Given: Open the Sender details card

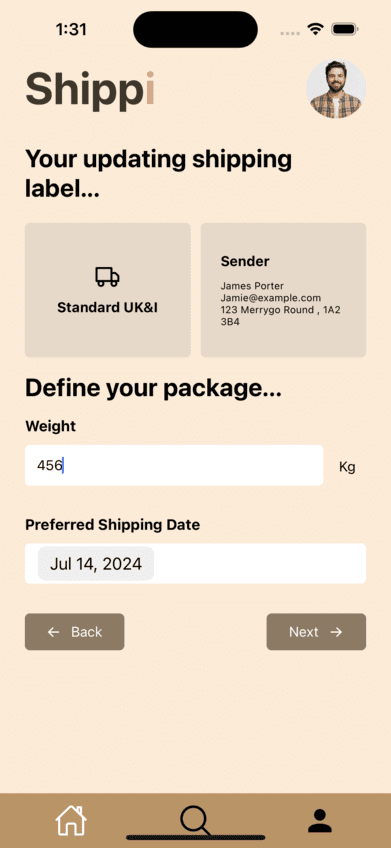Looking at the screenshot, I should (283, 290).
